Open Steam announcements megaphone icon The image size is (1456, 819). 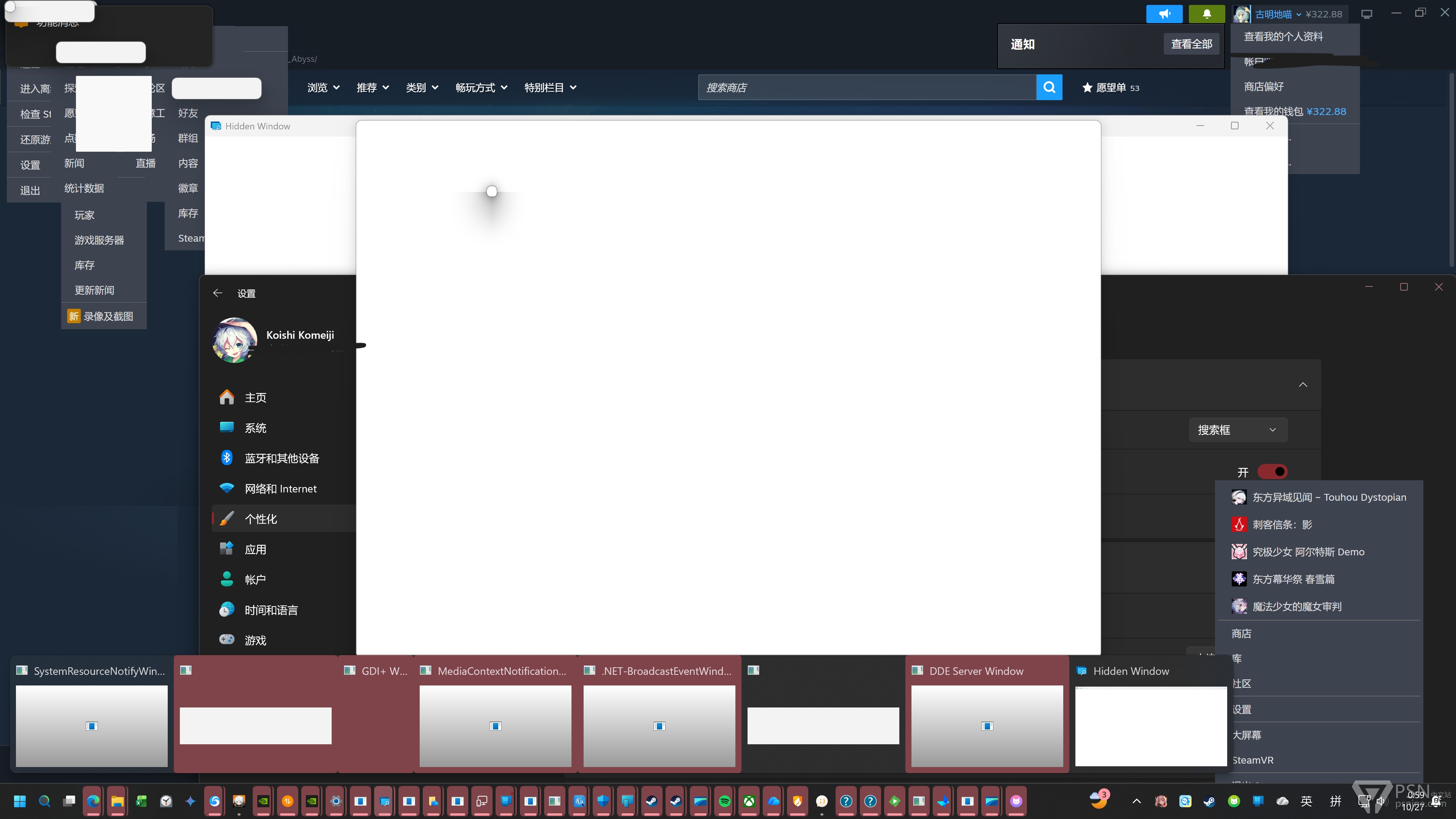(1164, 14)
